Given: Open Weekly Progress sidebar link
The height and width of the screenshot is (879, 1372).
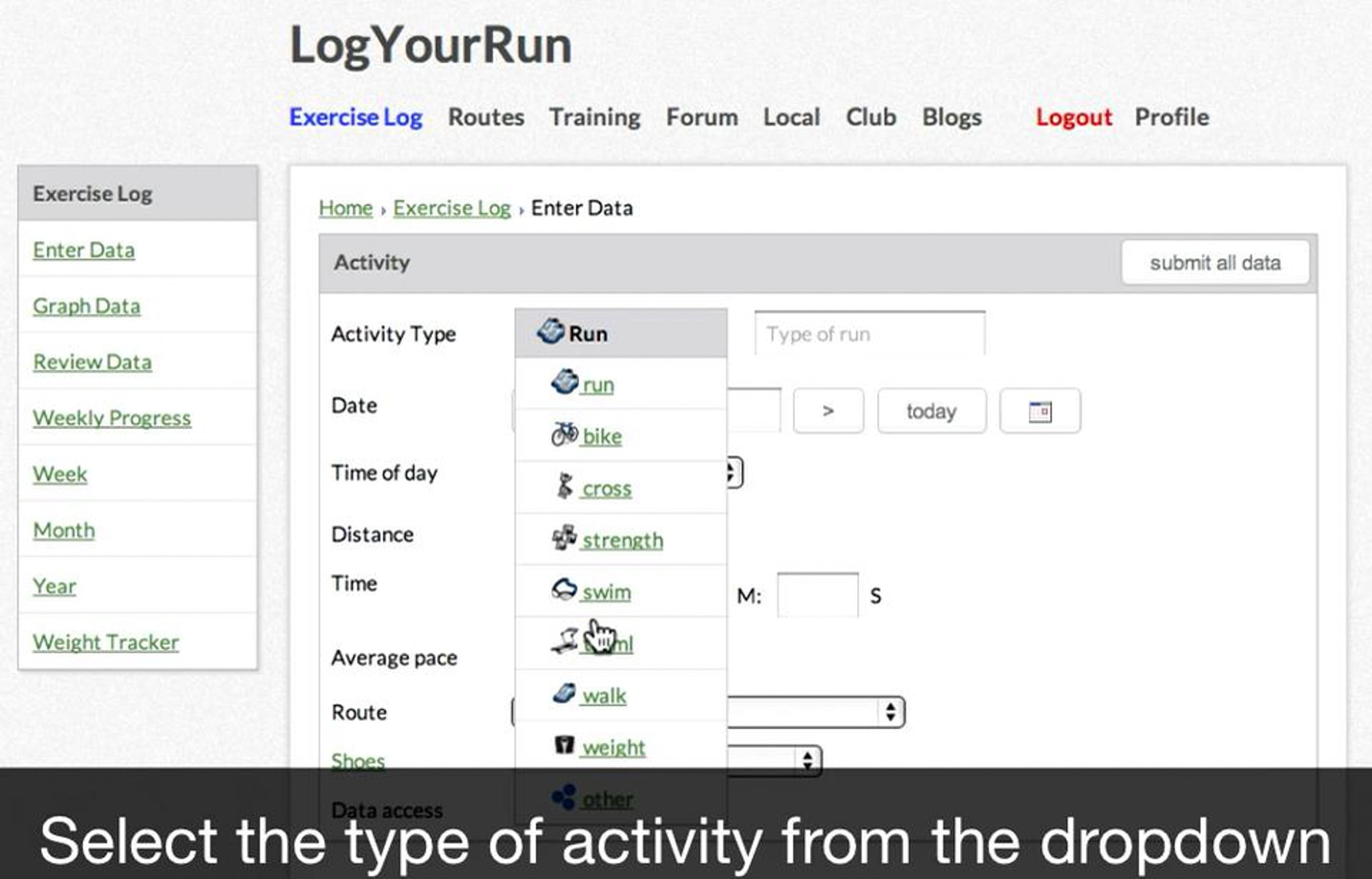Looking at the screenshot, I should click(112, 418).
